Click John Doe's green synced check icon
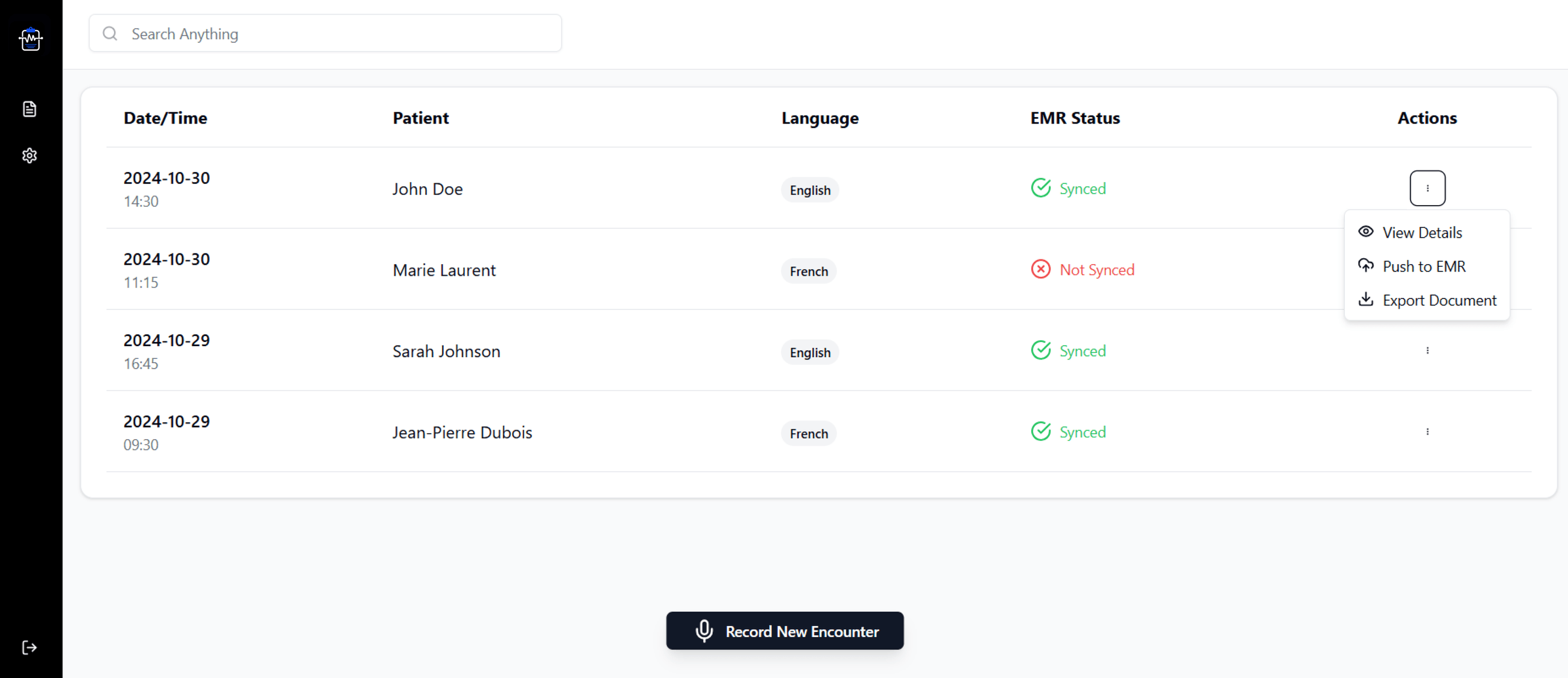Image resolution: width=1568 pixels, height=678 pixels. tap(1040, 188)
